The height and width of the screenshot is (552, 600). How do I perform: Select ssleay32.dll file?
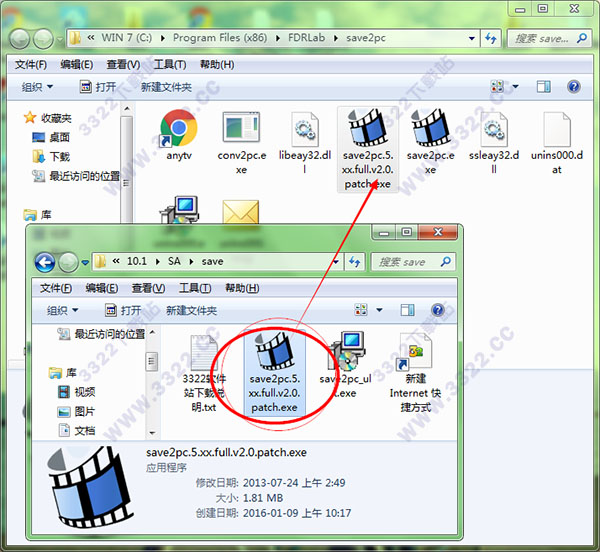pos(494,141)
